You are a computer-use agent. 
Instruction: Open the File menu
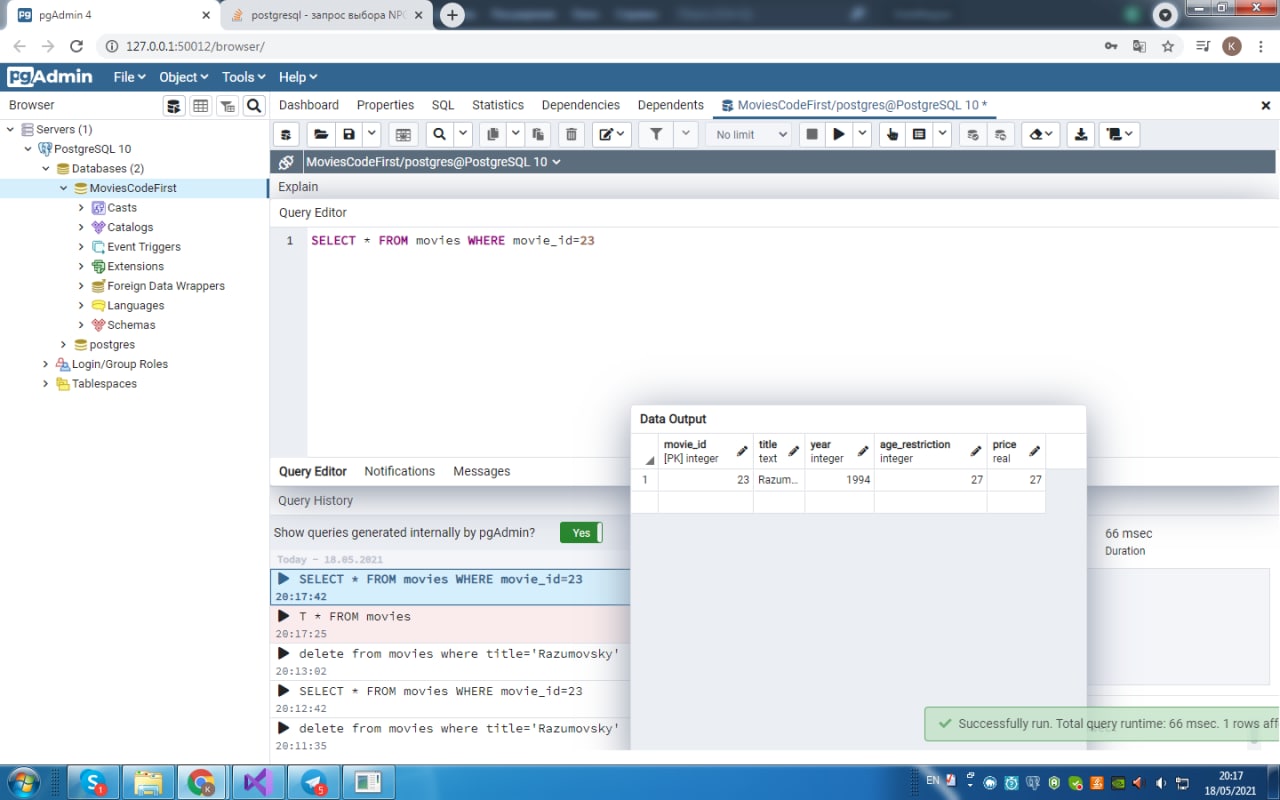tap(129, 77)
